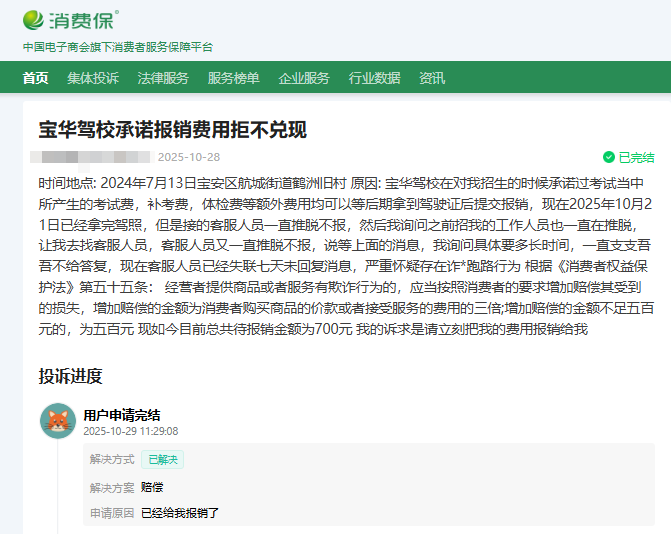Switch to 服务榜单 page
Image resolution: width=671 pixels, height=534 pixels.
click(233, 78)
